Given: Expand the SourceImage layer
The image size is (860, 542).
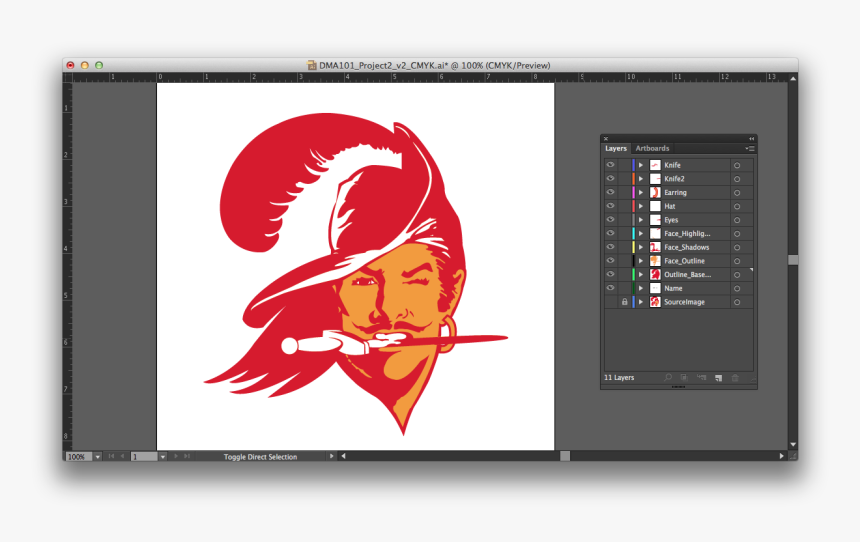Looking at the screenshot, I should coord(641,302).
